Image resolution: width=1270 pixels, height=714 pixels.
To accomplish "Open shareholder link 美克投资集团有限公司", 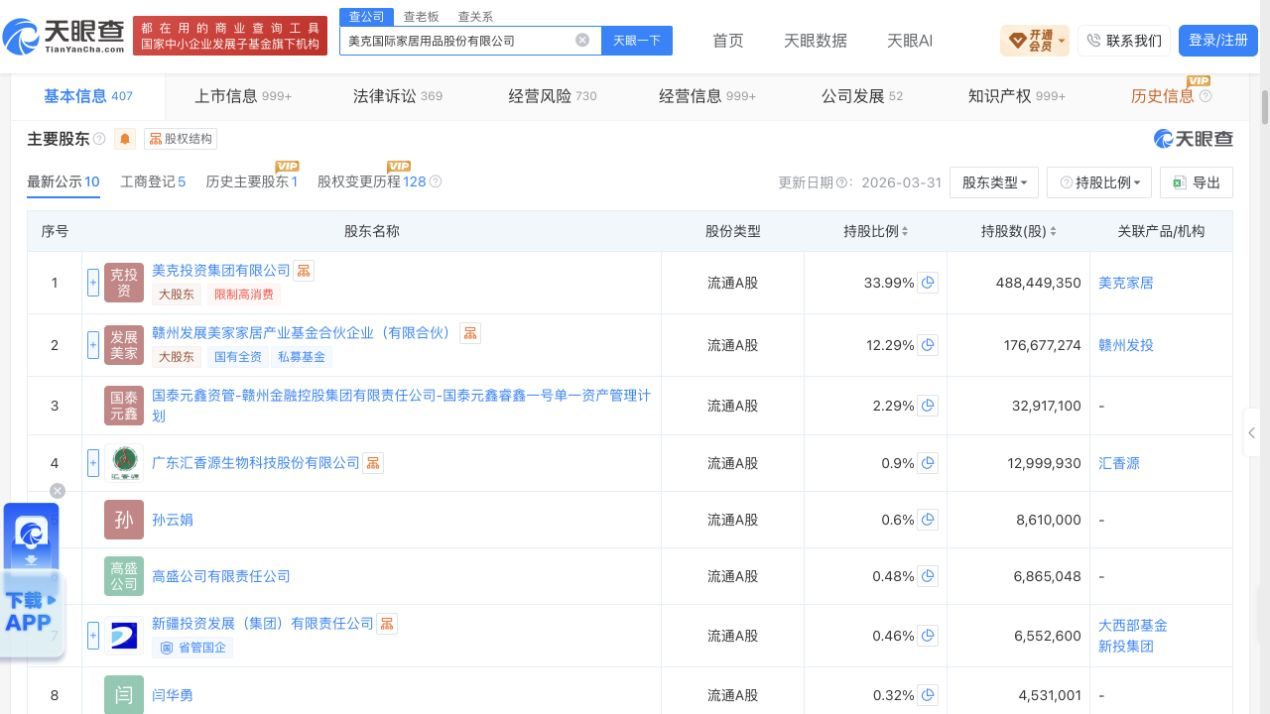I will point(221,271).
